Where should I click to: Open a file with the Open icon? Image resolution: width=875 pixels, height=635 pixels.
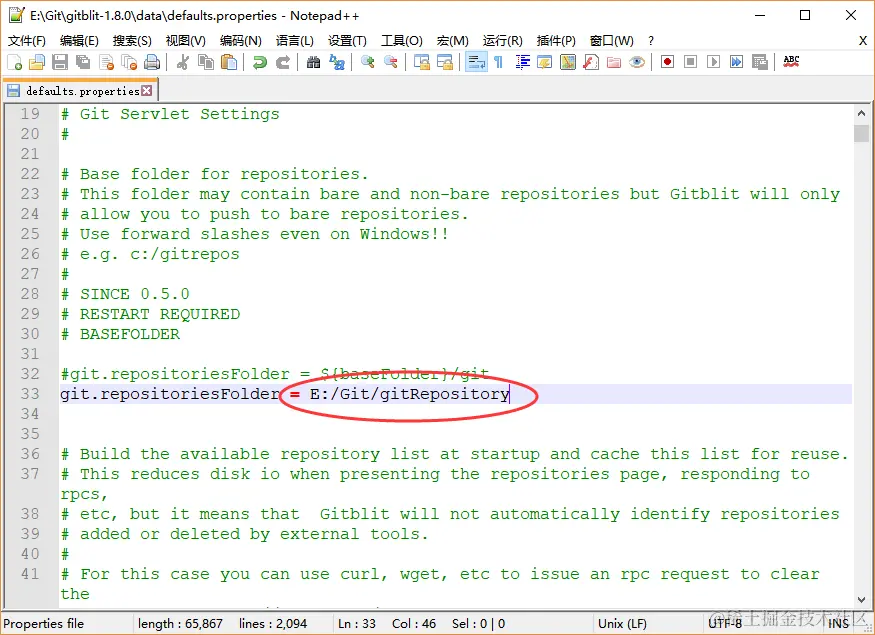click(37, 62)
